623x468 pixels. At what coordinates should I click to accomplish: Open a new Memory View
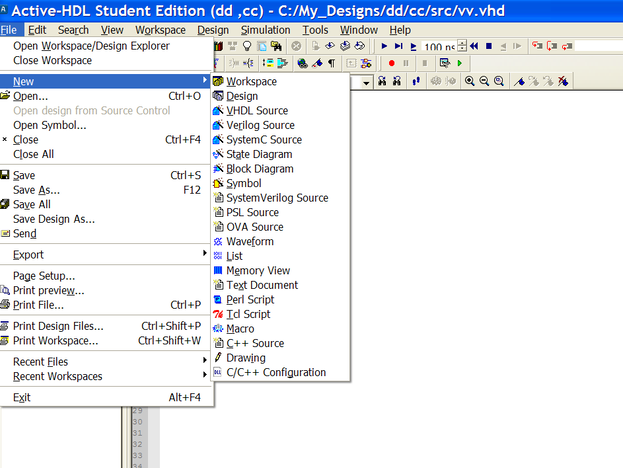coord(281,271)
